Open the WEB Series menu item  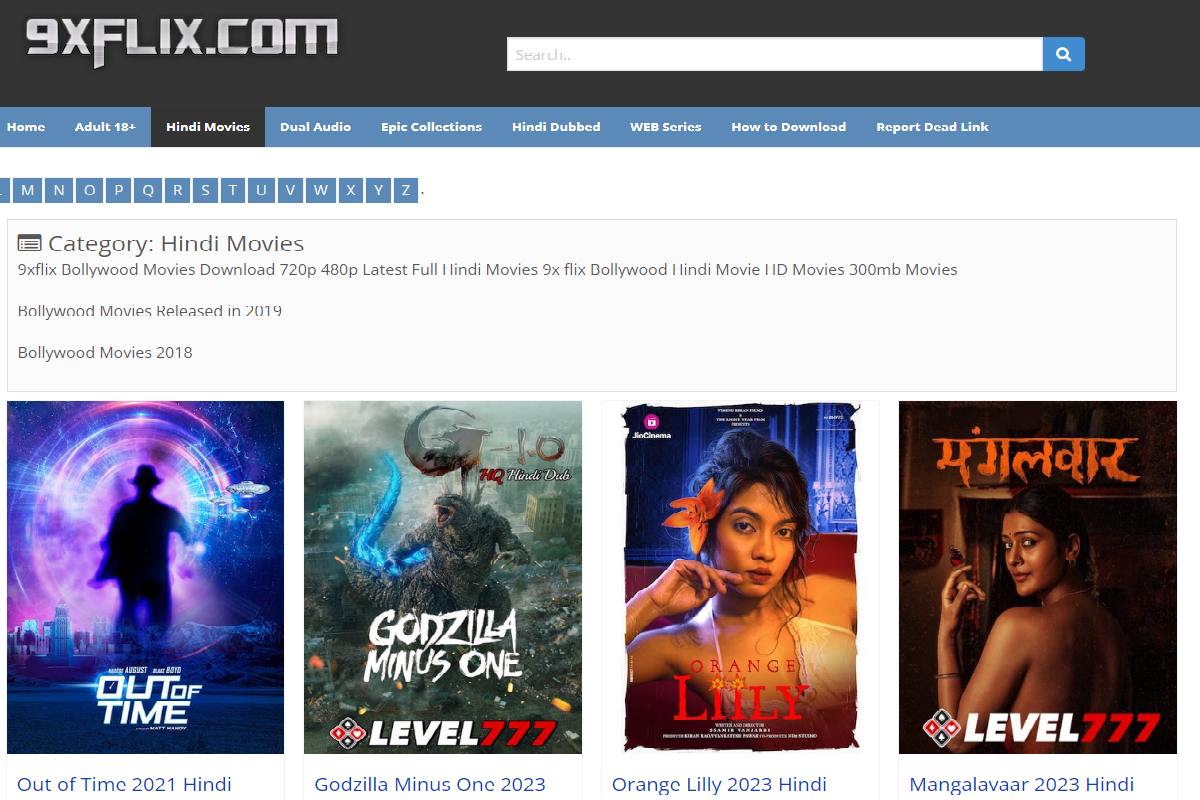[665, 127]
